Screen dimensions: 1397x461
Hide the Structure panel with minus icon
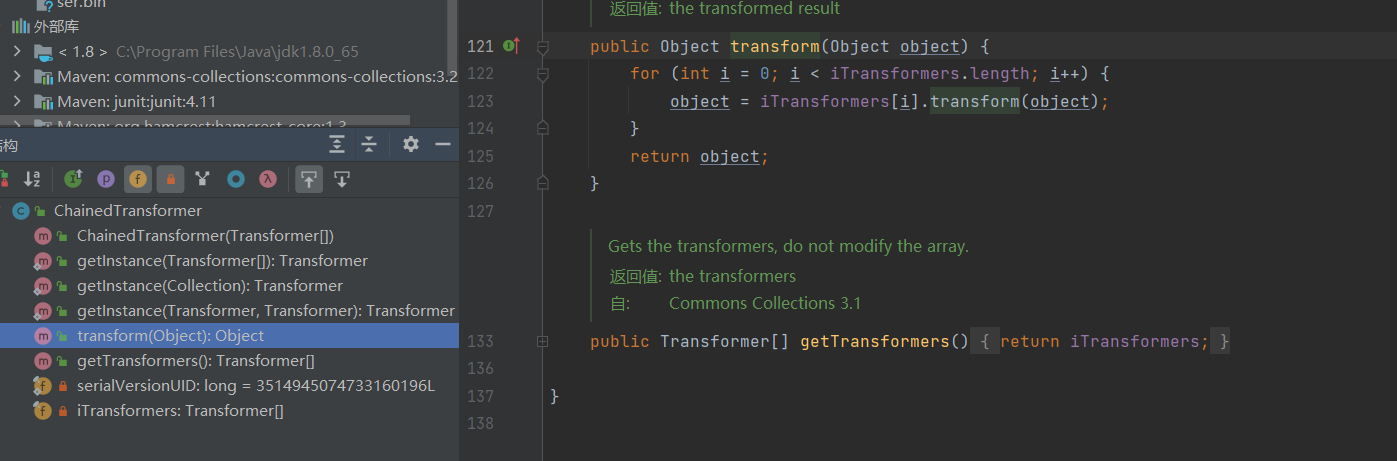tap(442, 145)
